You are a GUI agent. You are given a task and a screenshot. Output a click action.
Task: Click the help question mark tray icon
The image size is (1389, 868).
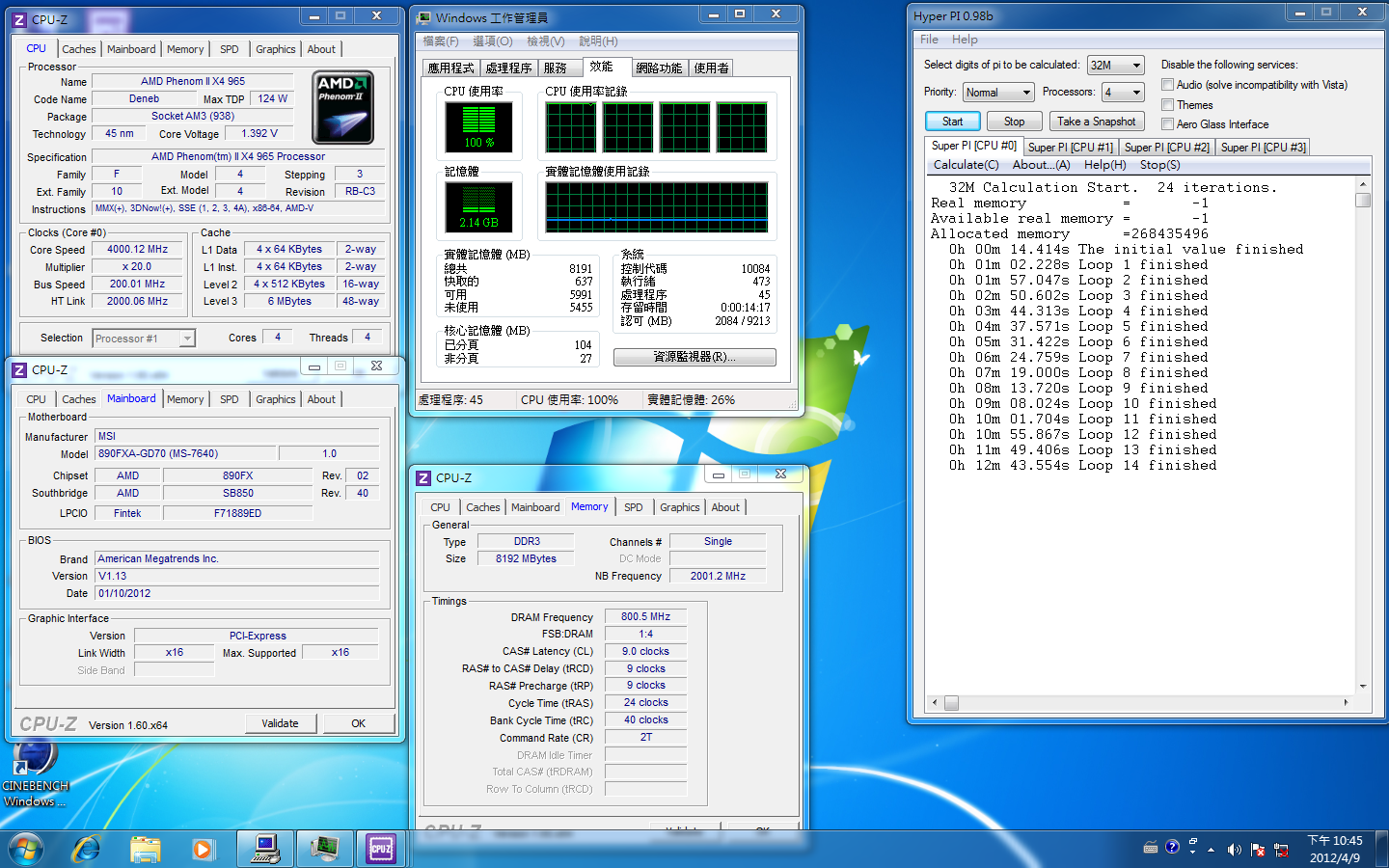(1172, 847)
